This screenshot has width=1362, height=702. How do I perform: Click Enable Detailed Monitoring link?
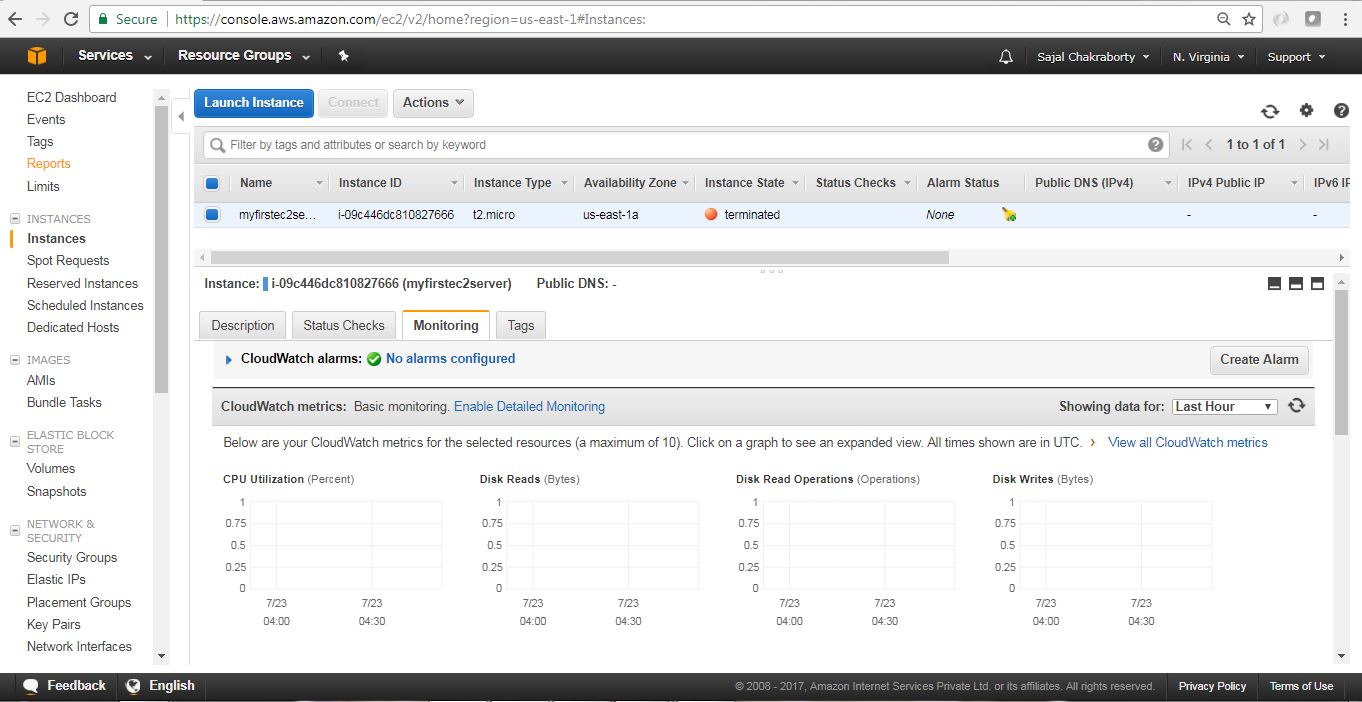[529, 406]
